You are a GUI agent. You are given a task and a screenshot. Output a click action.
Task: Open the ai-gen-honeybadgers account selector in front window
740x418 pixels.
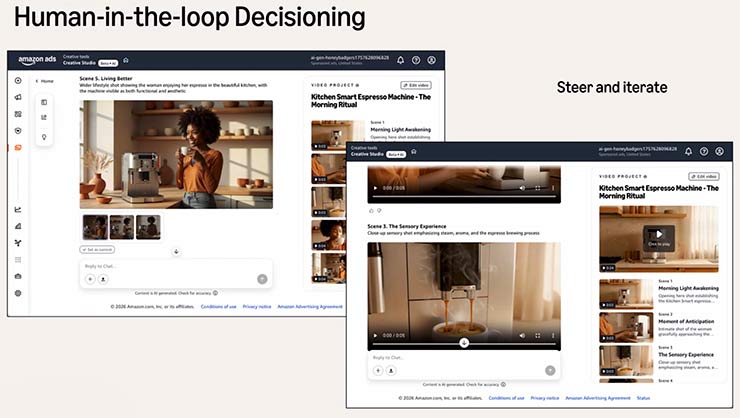[x=638, y=151]
